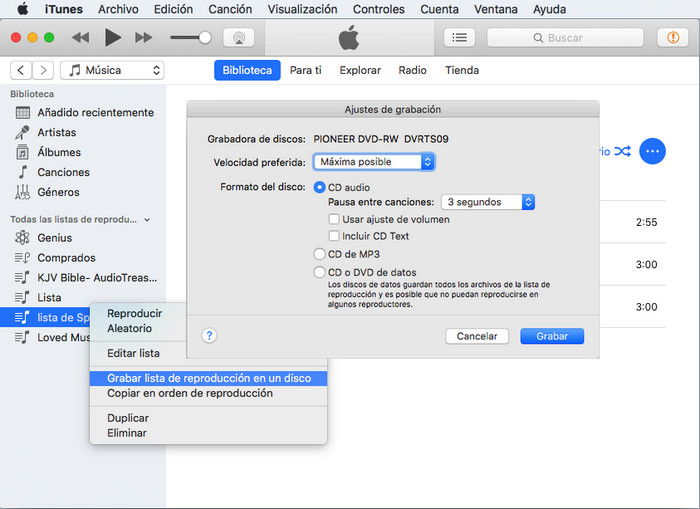Skip to next track with fast-forward button
Screen dimensions: 700x509
143,38
